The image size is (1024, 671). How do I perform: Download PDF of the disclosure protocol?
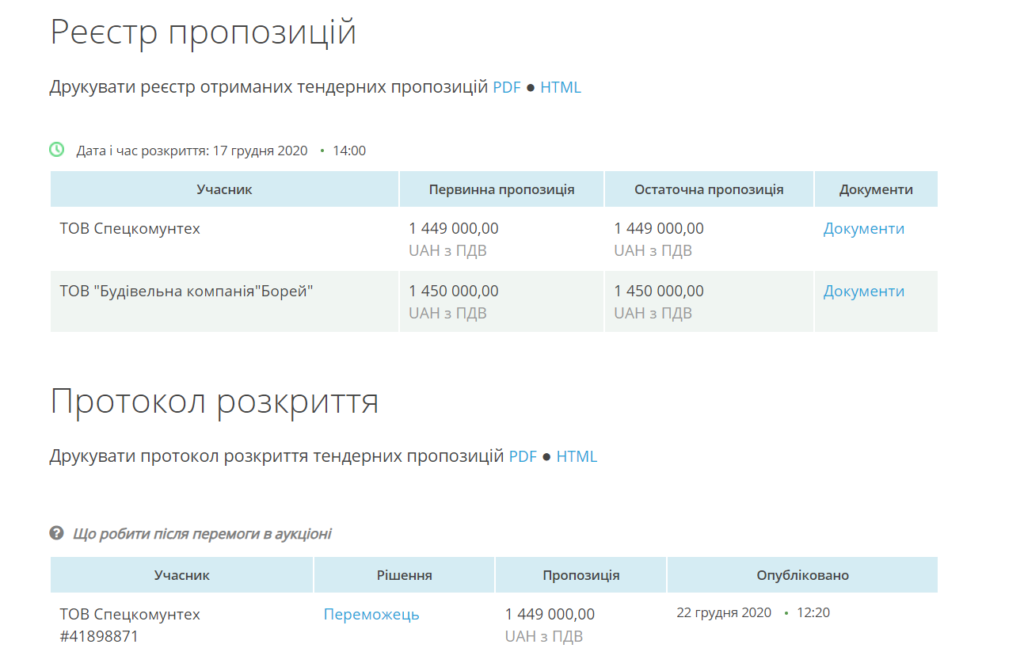(x=523, y=456)
